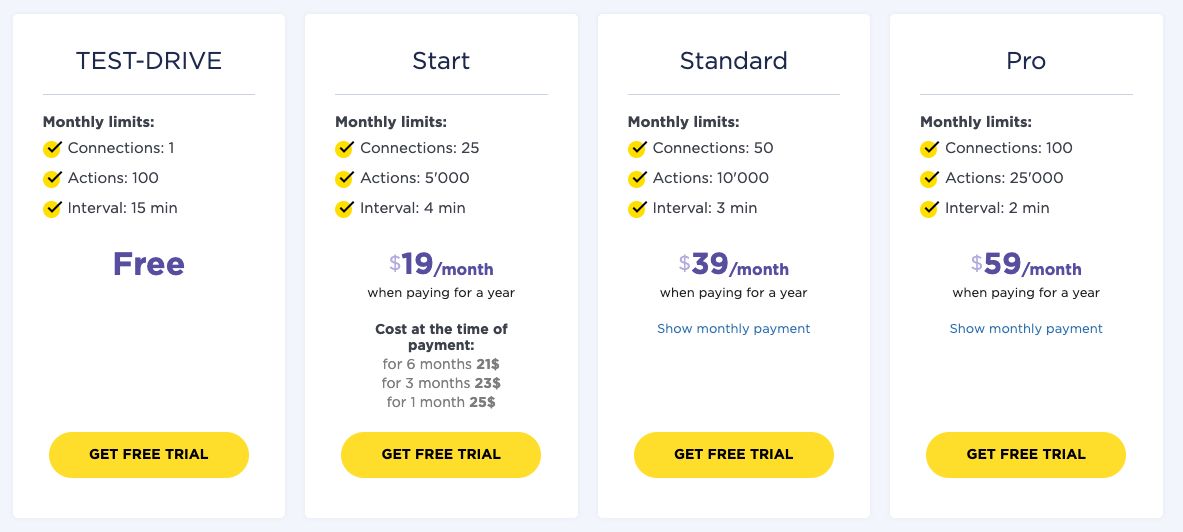Click the $59/month price in Pro

1026,265
